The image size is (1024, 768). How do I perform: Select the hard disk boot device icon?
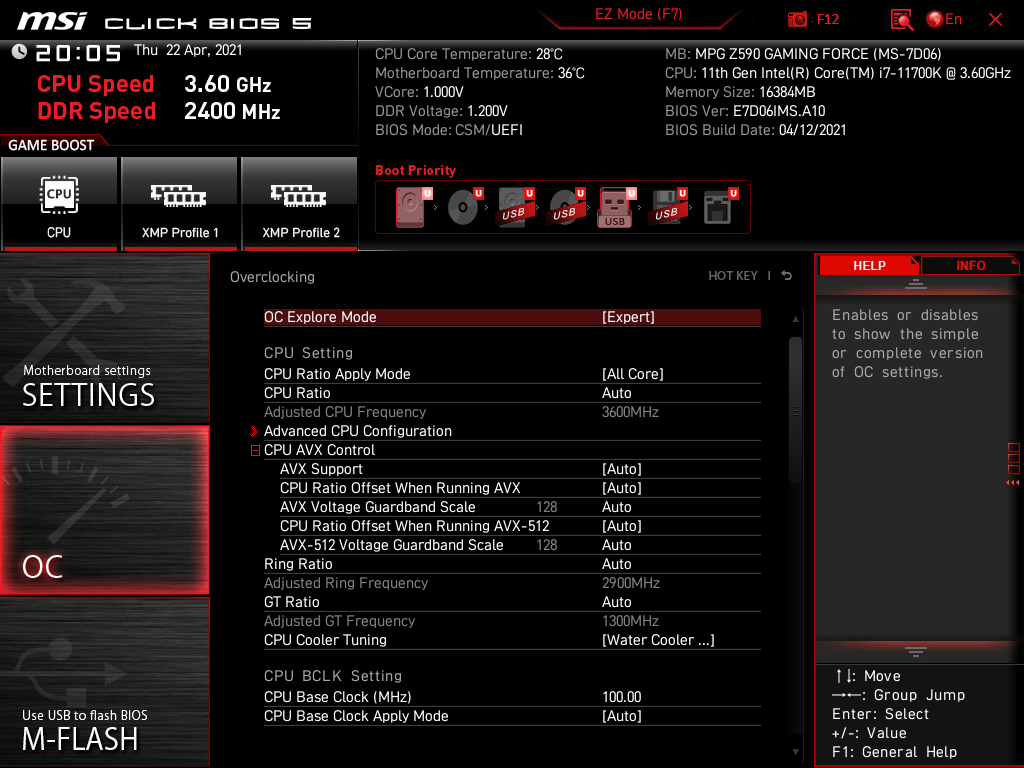click(x=413, y=207)
